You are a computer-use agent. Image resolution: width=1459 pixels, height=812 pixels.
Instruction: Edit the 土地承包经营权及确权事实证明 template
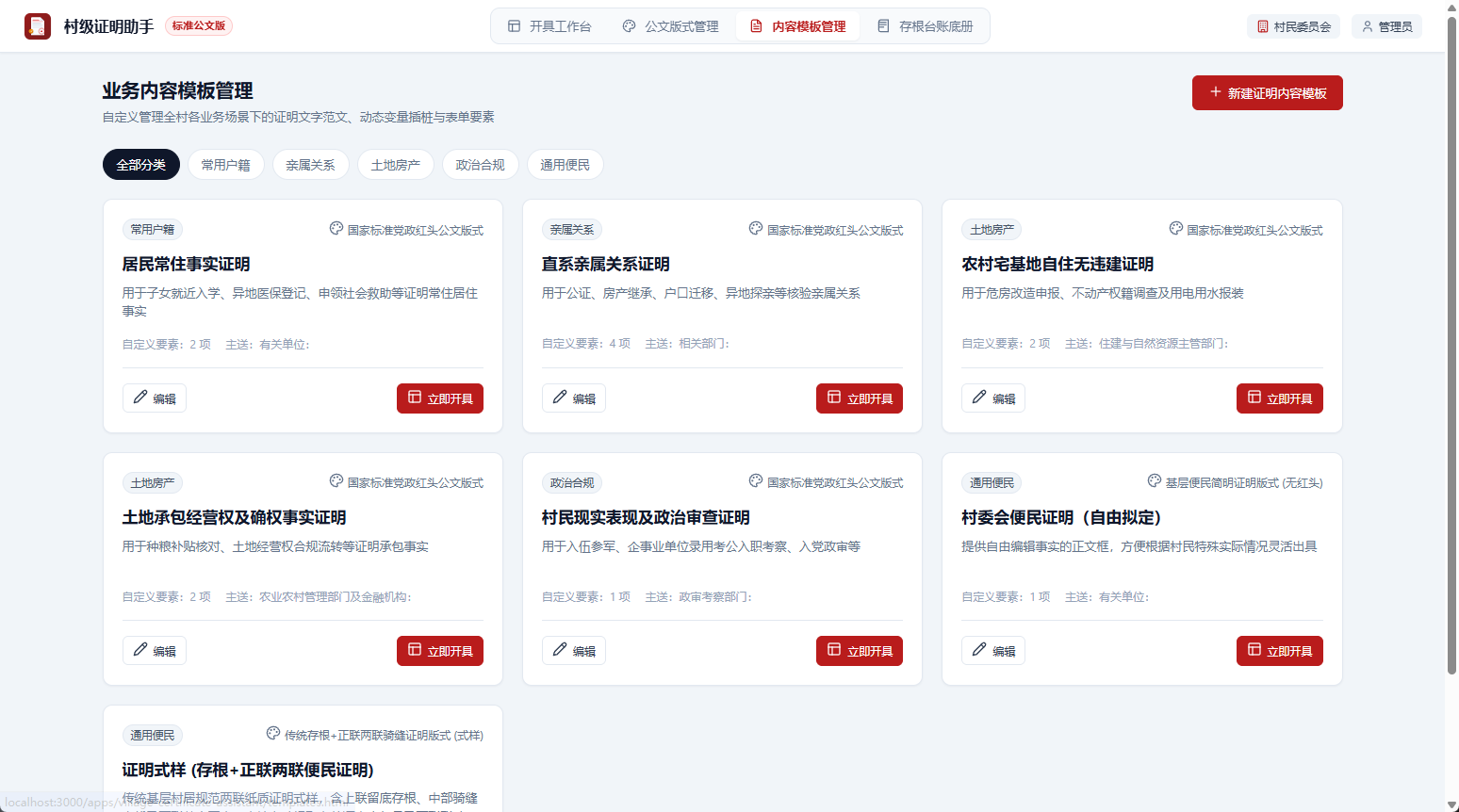[155, 651]
